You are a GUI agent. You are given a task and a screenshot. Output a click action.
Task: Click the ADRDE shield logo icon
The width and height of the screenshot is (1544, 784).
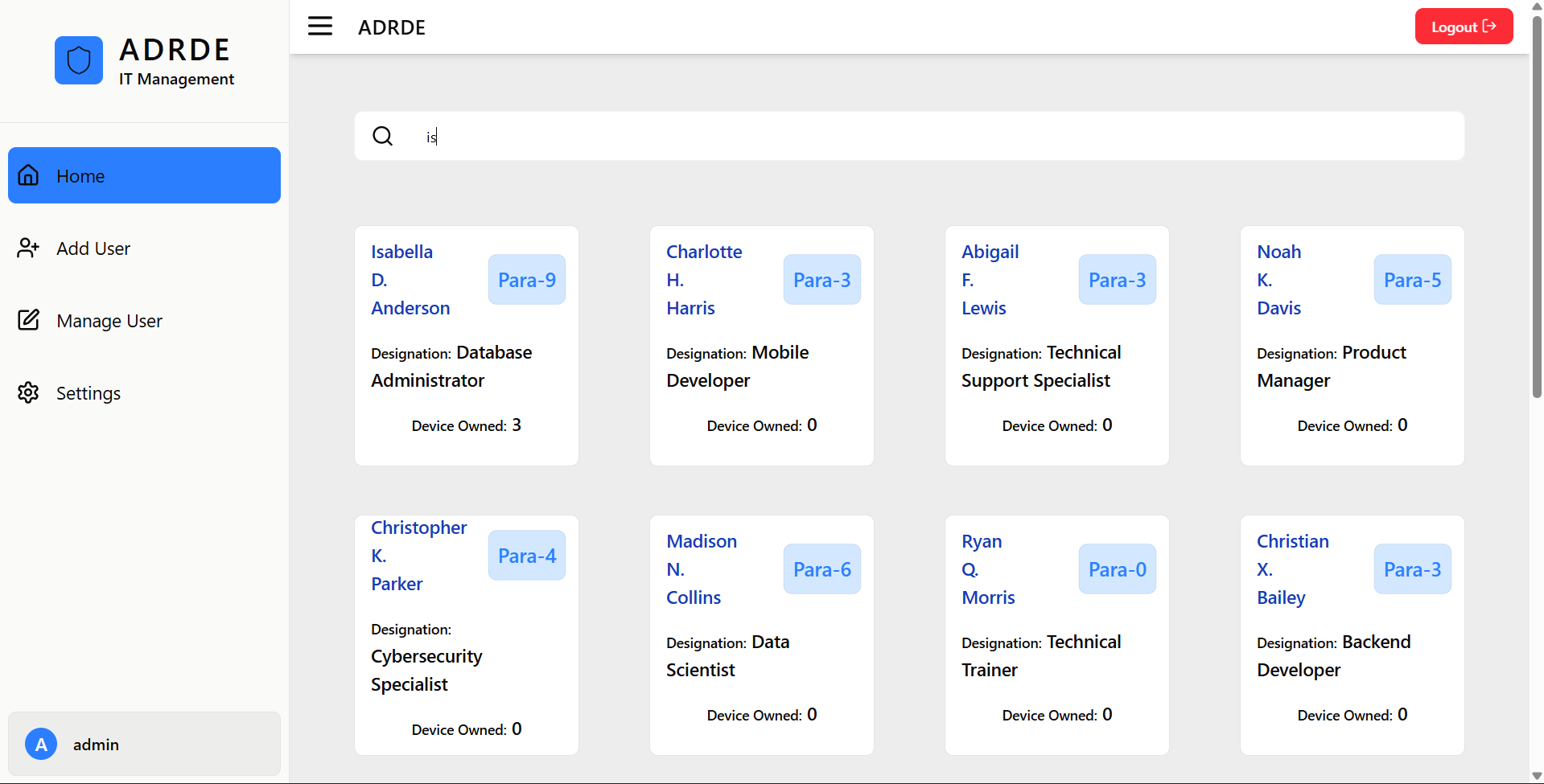(79, 60)
